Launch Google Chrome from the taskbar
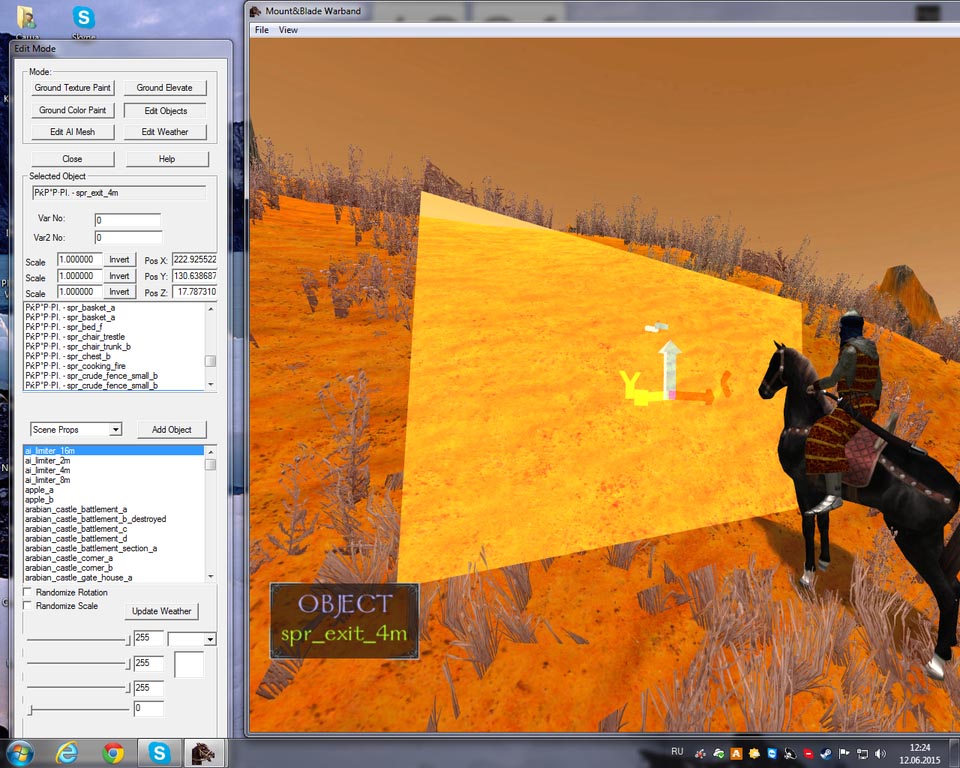Image resolution: width=960 pixels, height=768 pixels. 113,752
